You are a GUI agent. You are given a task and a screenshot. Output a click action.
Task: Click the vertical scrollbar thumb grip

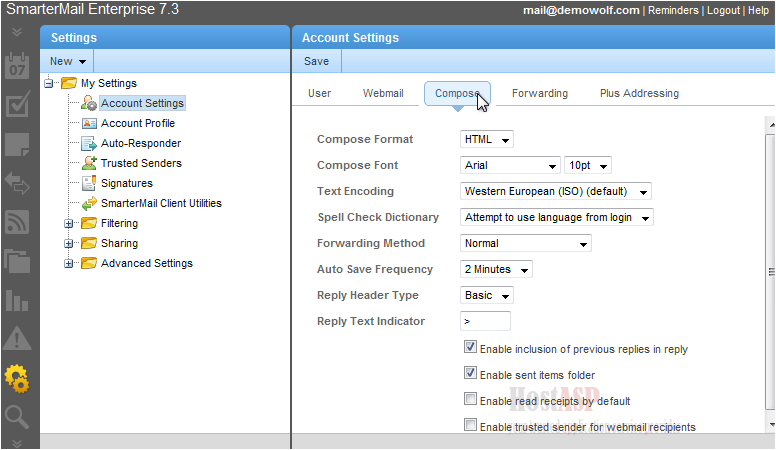click(771, 271)
